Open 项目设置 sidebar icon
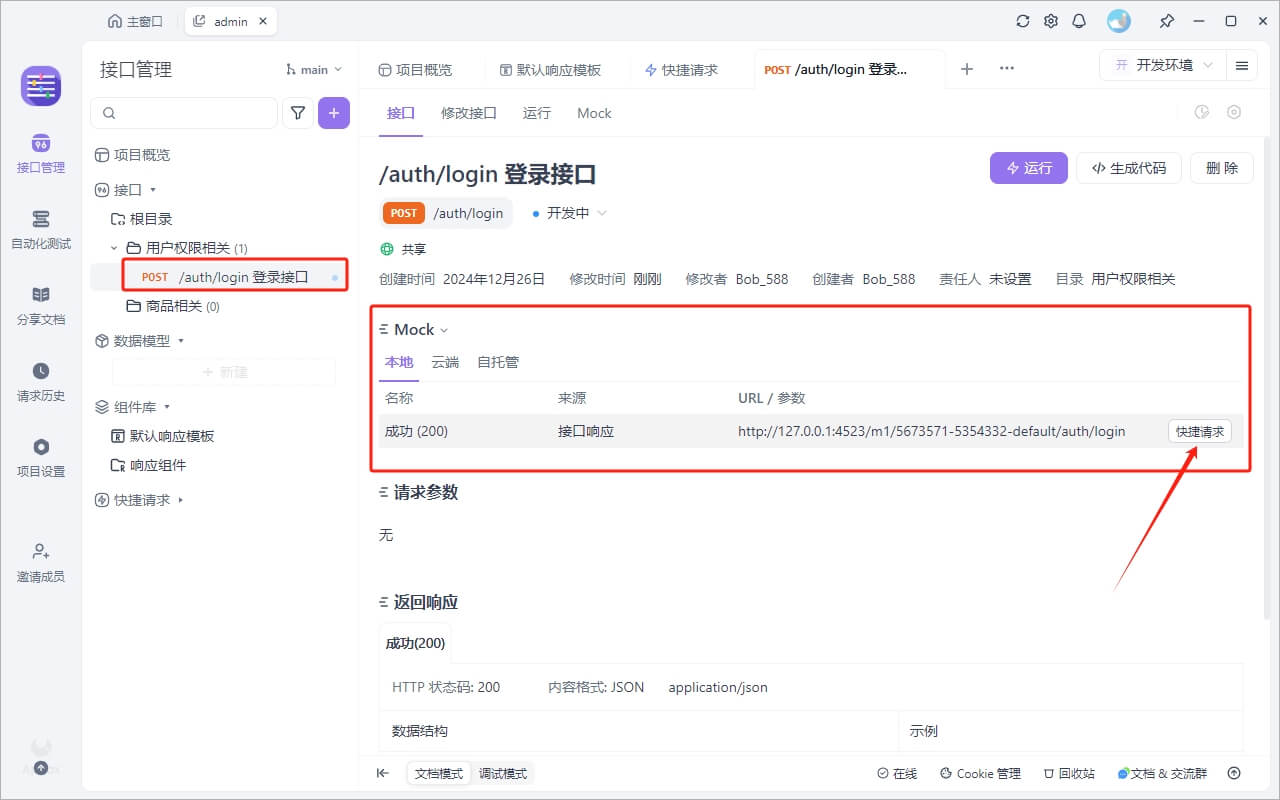 (41, 457)
